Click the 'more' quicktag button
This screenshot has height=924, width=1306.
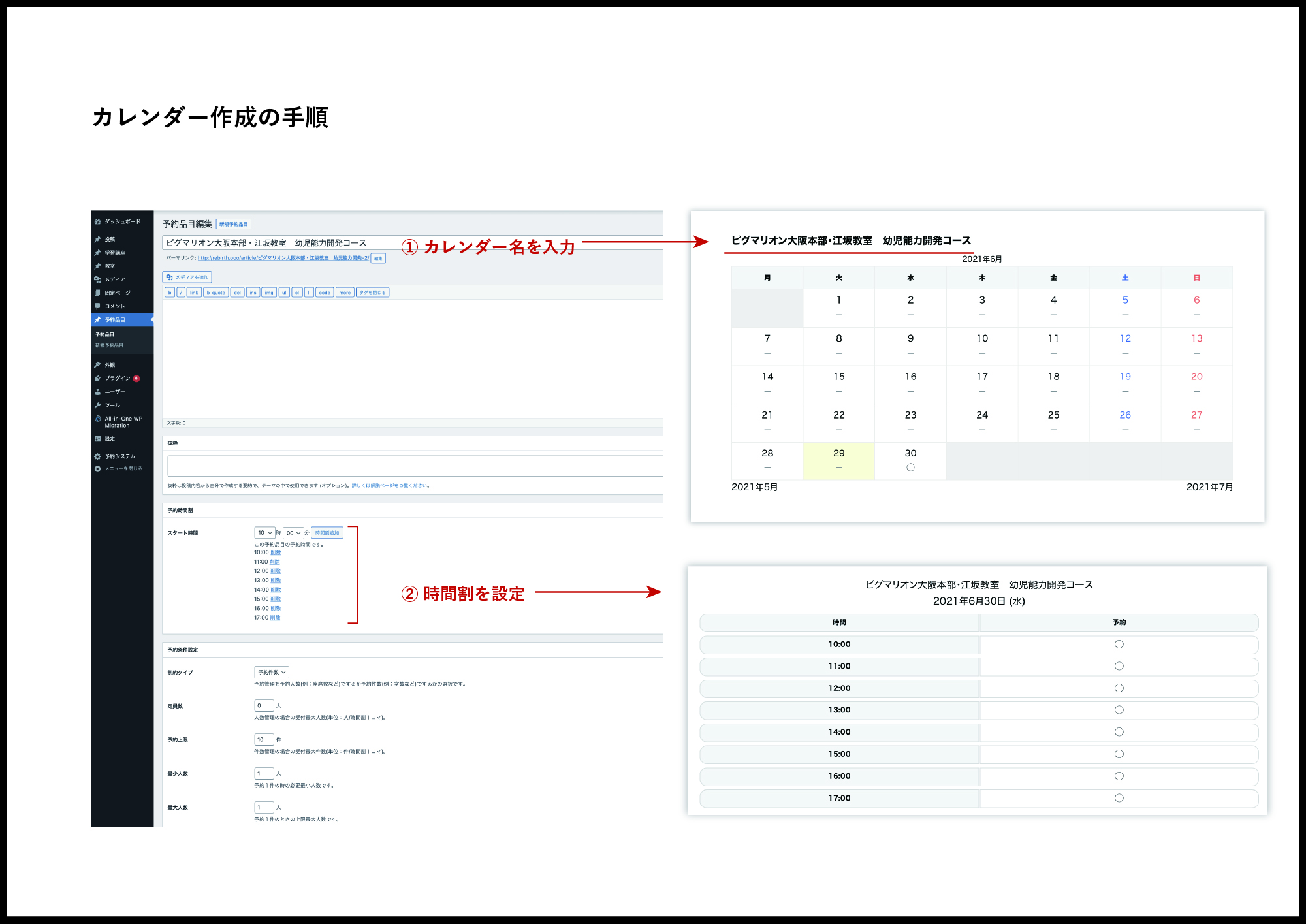pos(345,293)
